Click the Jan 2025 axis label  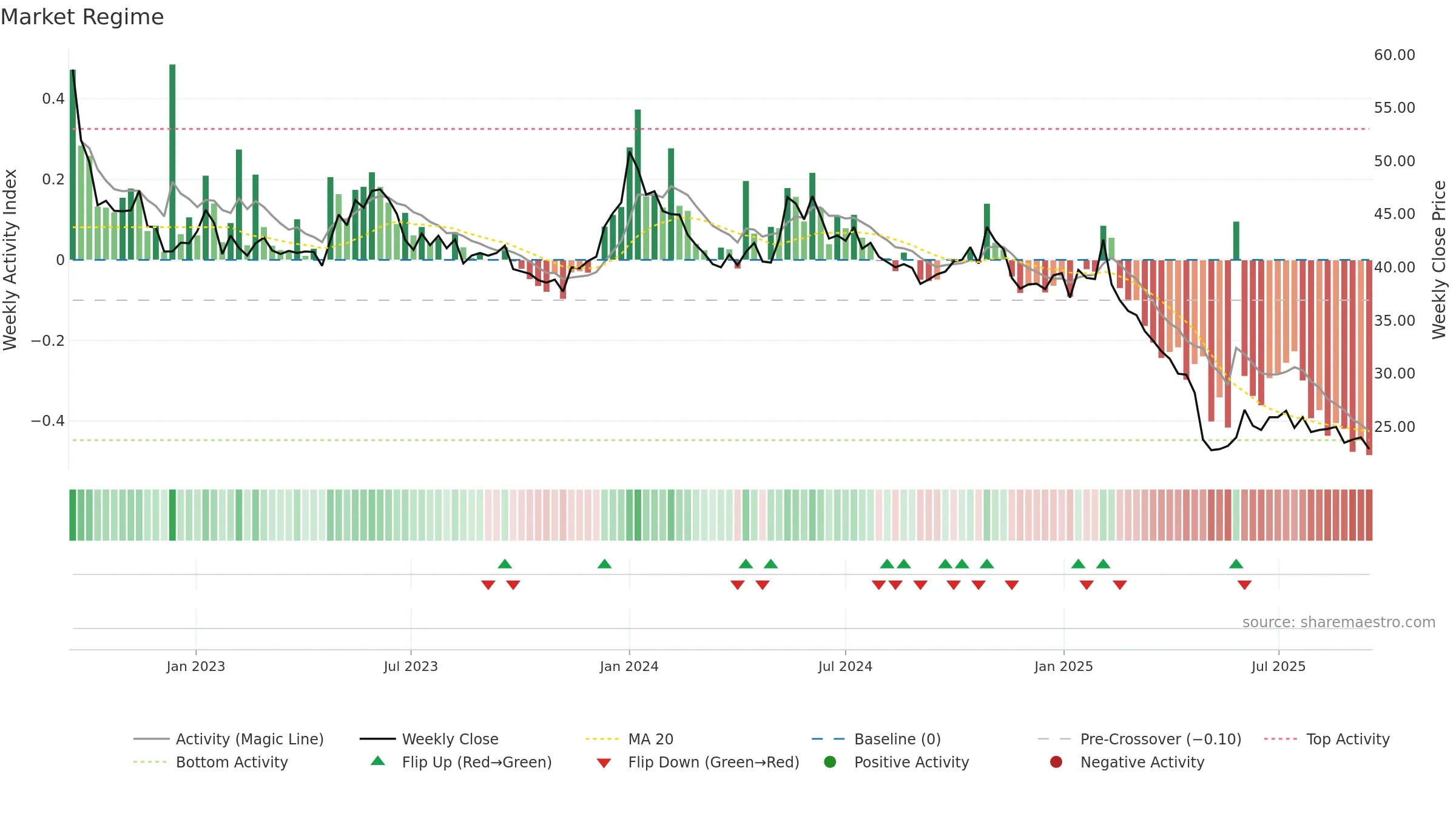point(1063,666)
